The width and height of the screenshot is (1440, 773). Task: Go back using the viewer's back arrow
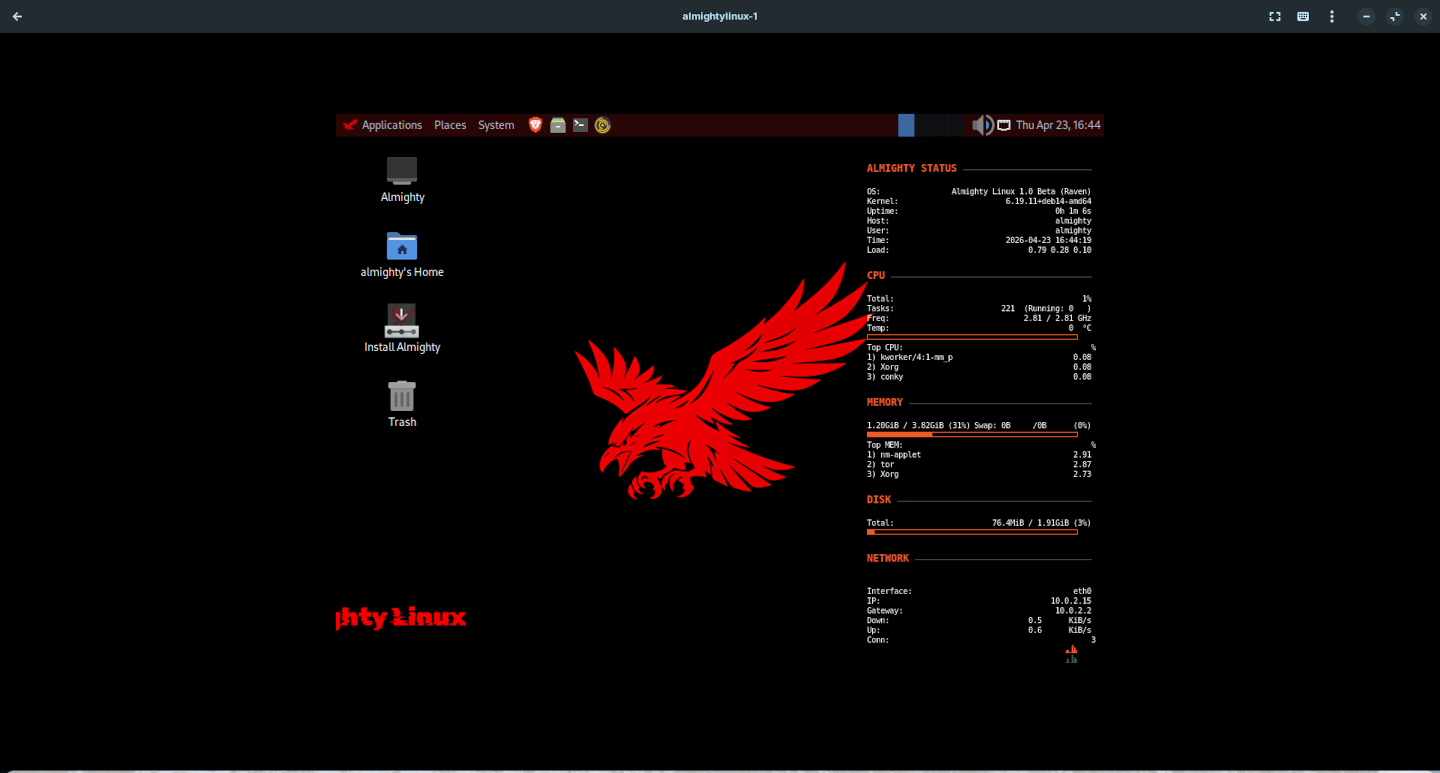(x=17, y=16)
